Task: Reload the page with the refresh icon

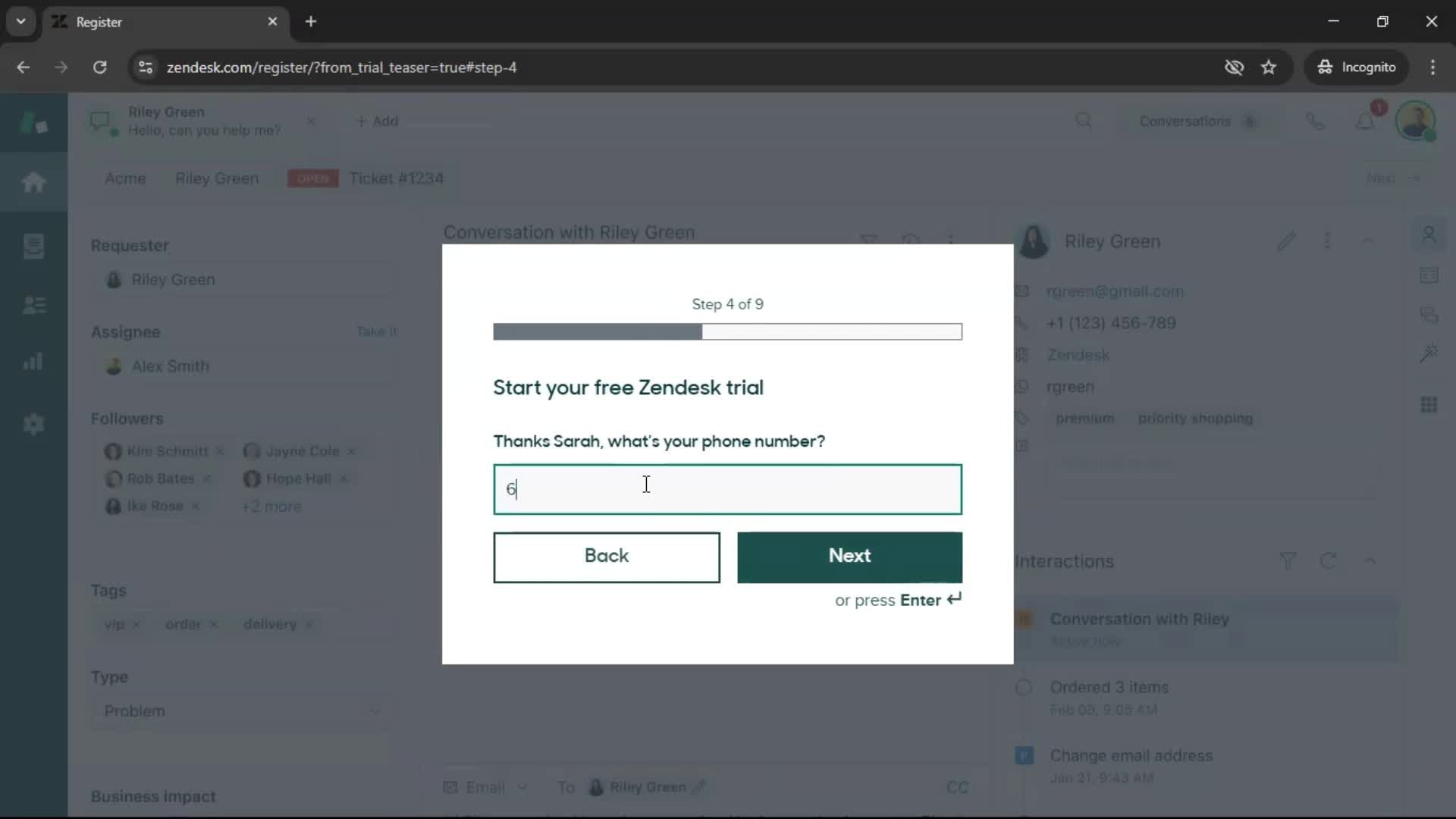Action: point(99,67)
